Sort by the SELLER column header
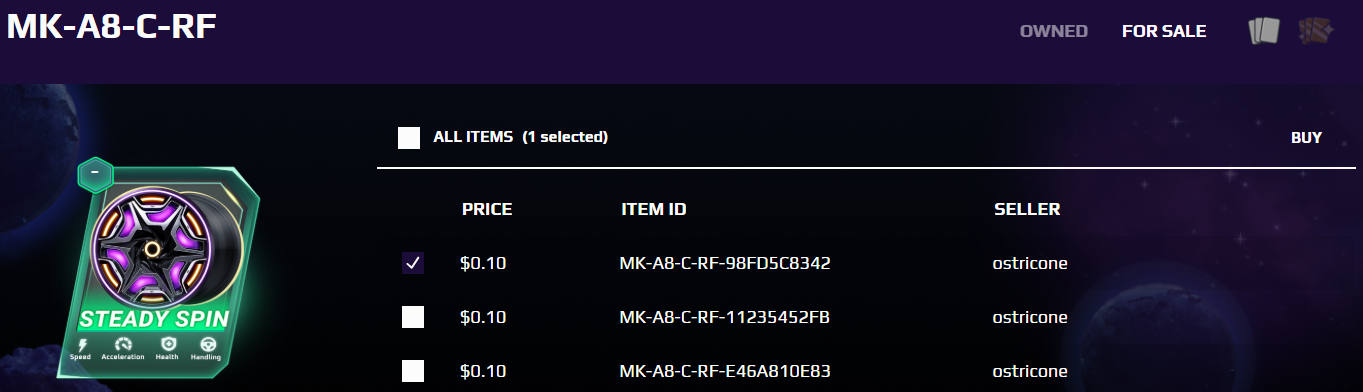This screenshot has width=1363, height=392. [1027, 210]
